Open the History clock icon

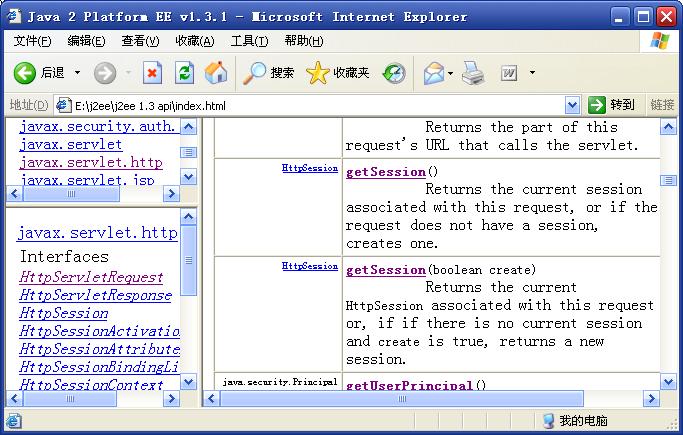click(394, 73)
